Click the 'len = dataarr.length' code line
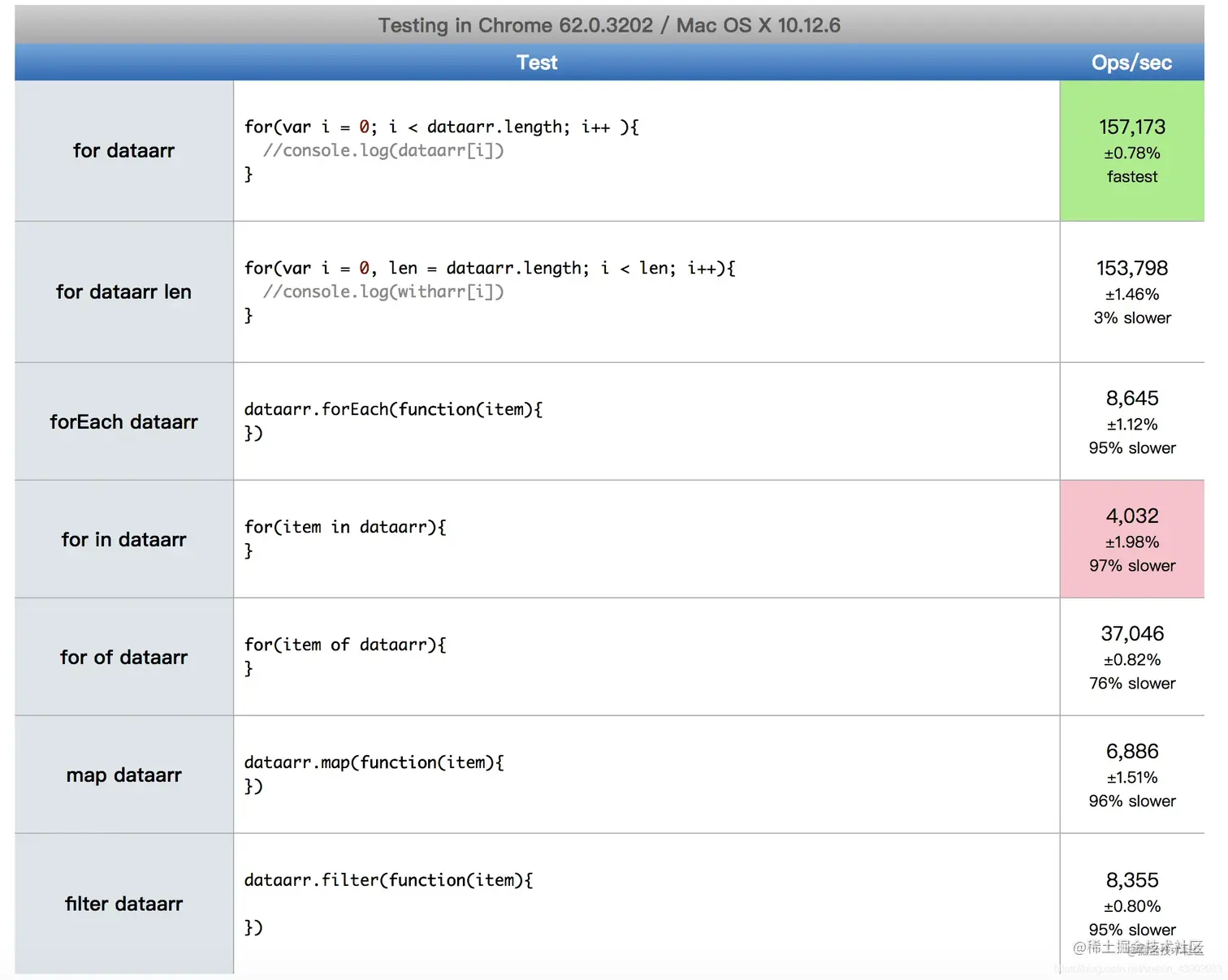The height and width of the screenshot is (980, 1228). [490, 268]
